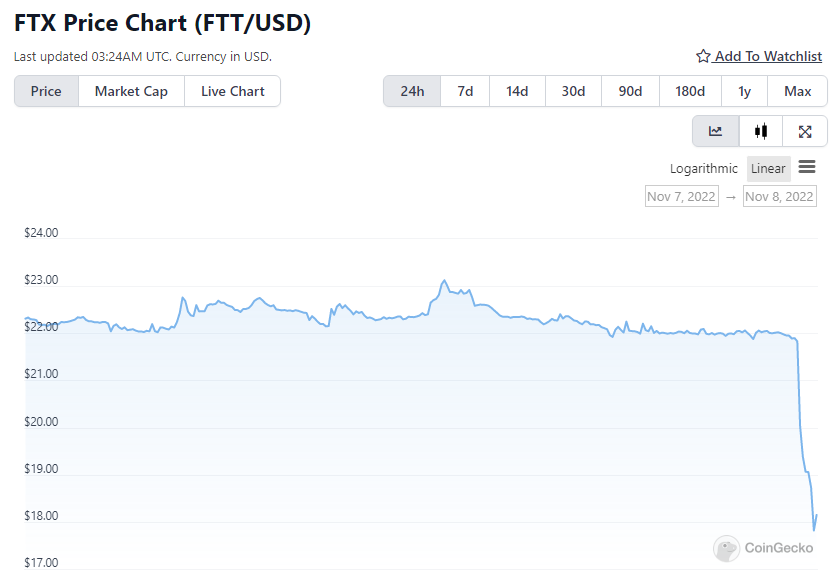This screenshot has width=837, height=577.
Task: Pick the 1y time range
Action: [x=744, y=91]
